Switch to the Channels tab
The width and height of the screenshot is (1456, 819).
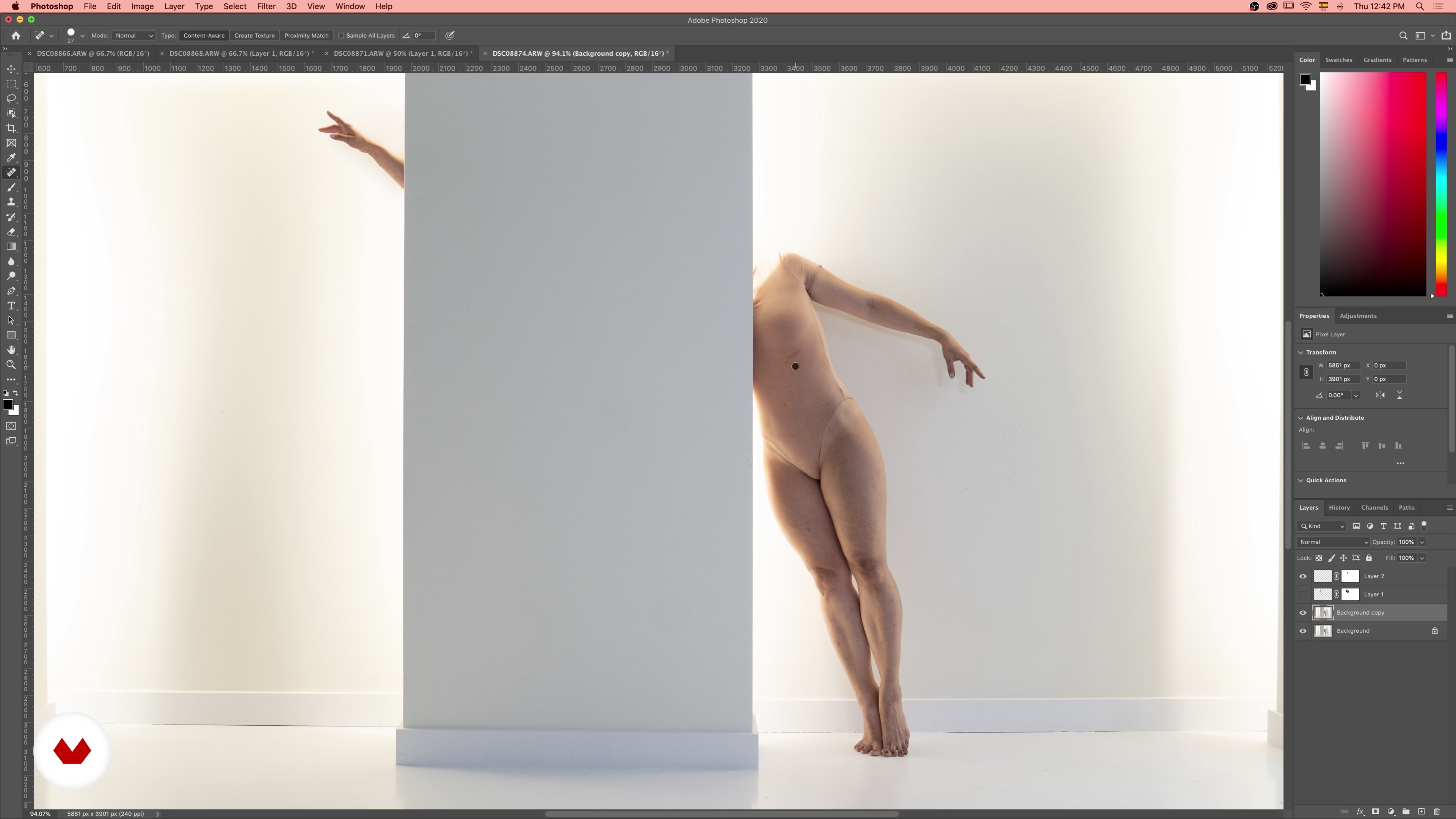(1374, 508)
